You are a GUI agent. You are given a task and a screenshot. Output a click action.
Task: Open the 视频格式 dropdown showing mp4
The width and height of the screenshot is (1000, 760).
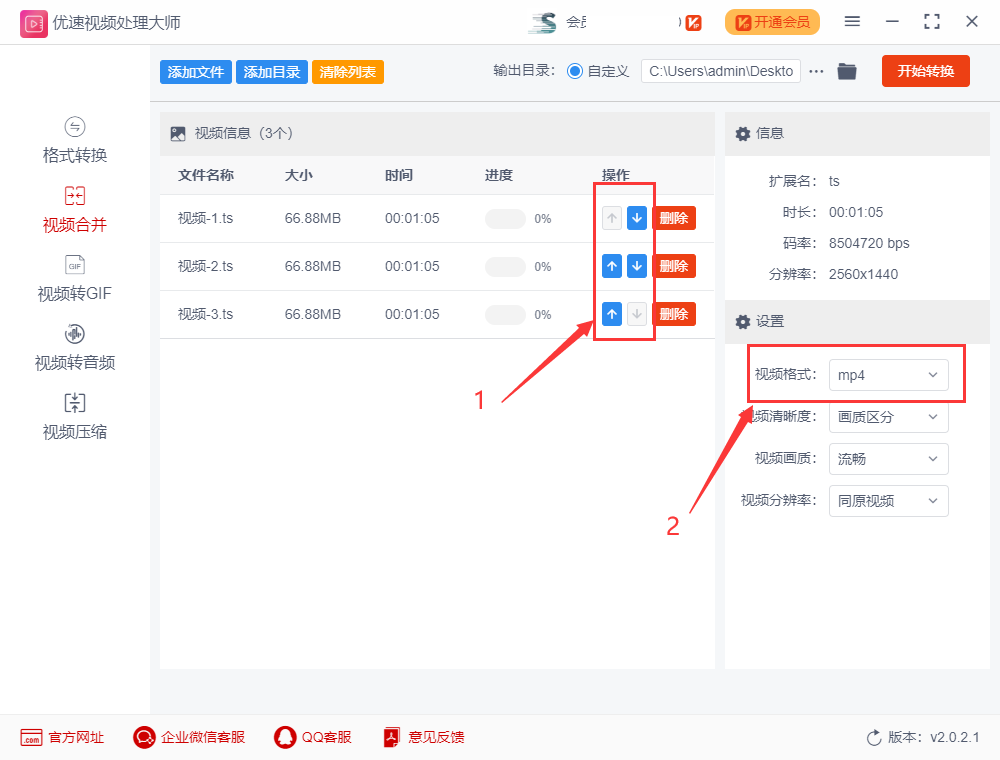(x=888, y=375)
